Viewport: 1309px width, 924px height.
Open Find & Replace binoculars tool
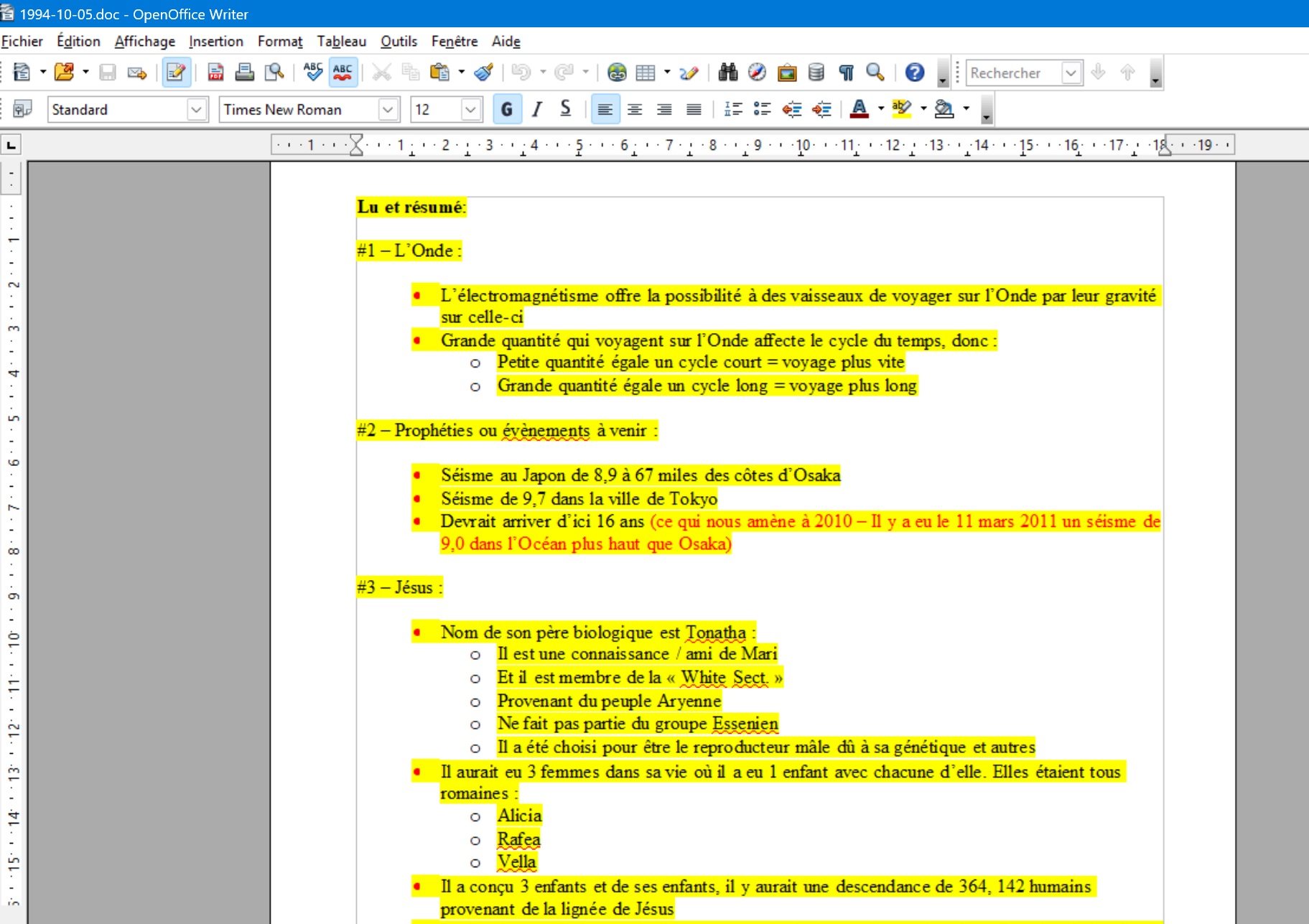tap(727, 73)
